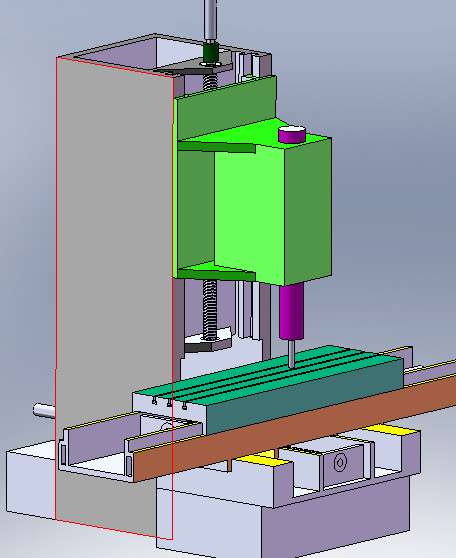The height and width of the screenshot is (558, 456).
Task: Pick the magenta cap on top of the green head
Action: click(x=292, y=134)
